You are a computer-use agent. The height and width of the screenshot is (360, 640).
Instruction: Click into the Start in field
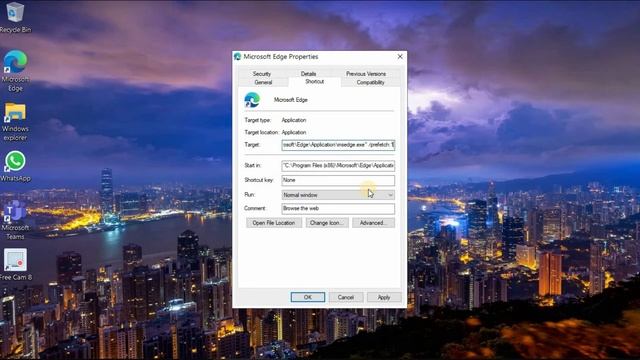tap(338, 166)
